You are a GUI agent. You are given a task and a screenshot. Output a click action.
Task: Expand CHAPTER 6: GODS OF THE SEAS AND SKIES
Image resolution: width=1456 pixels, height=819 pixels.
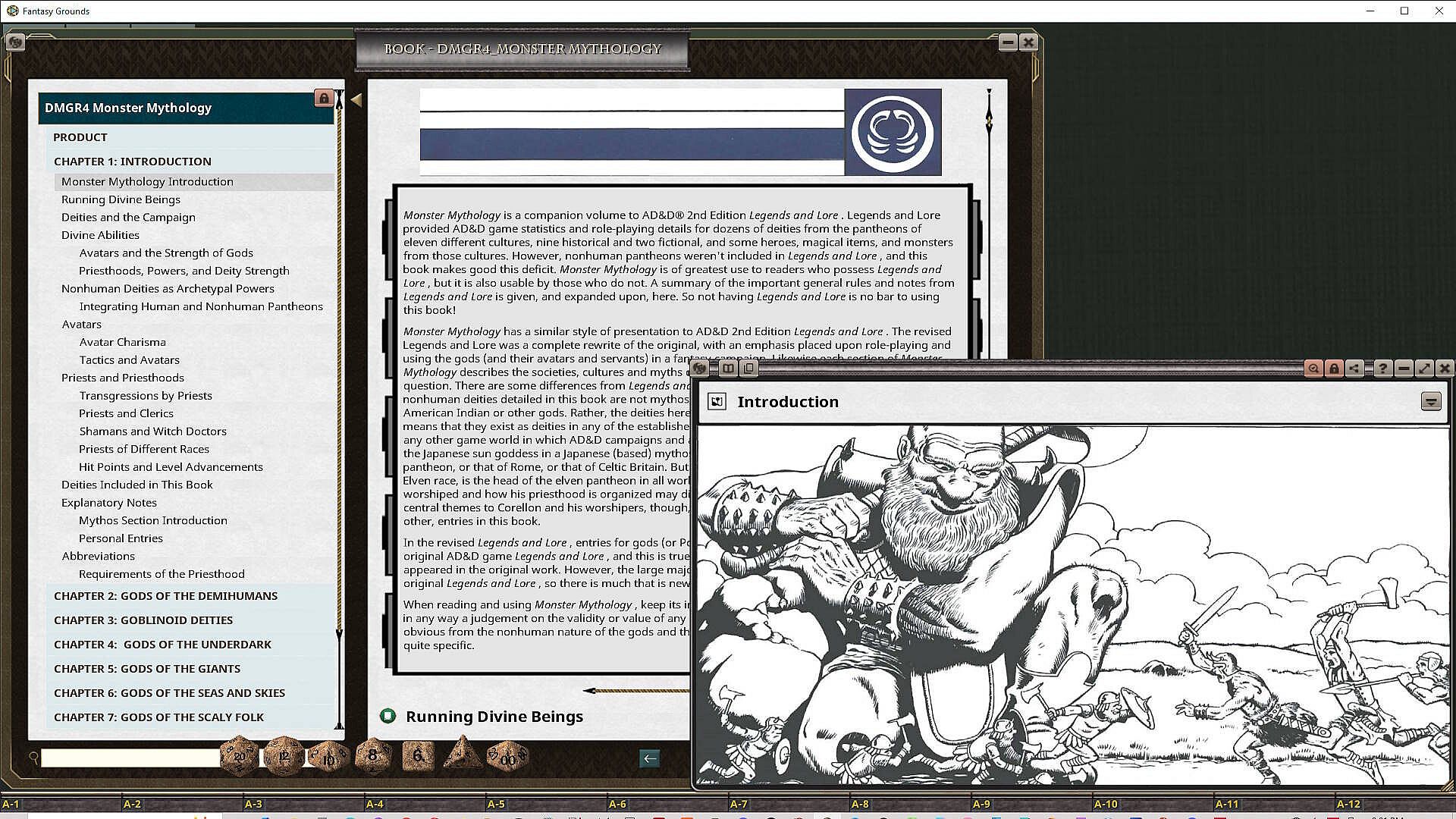pyautogui.click(x=190, y=693)
